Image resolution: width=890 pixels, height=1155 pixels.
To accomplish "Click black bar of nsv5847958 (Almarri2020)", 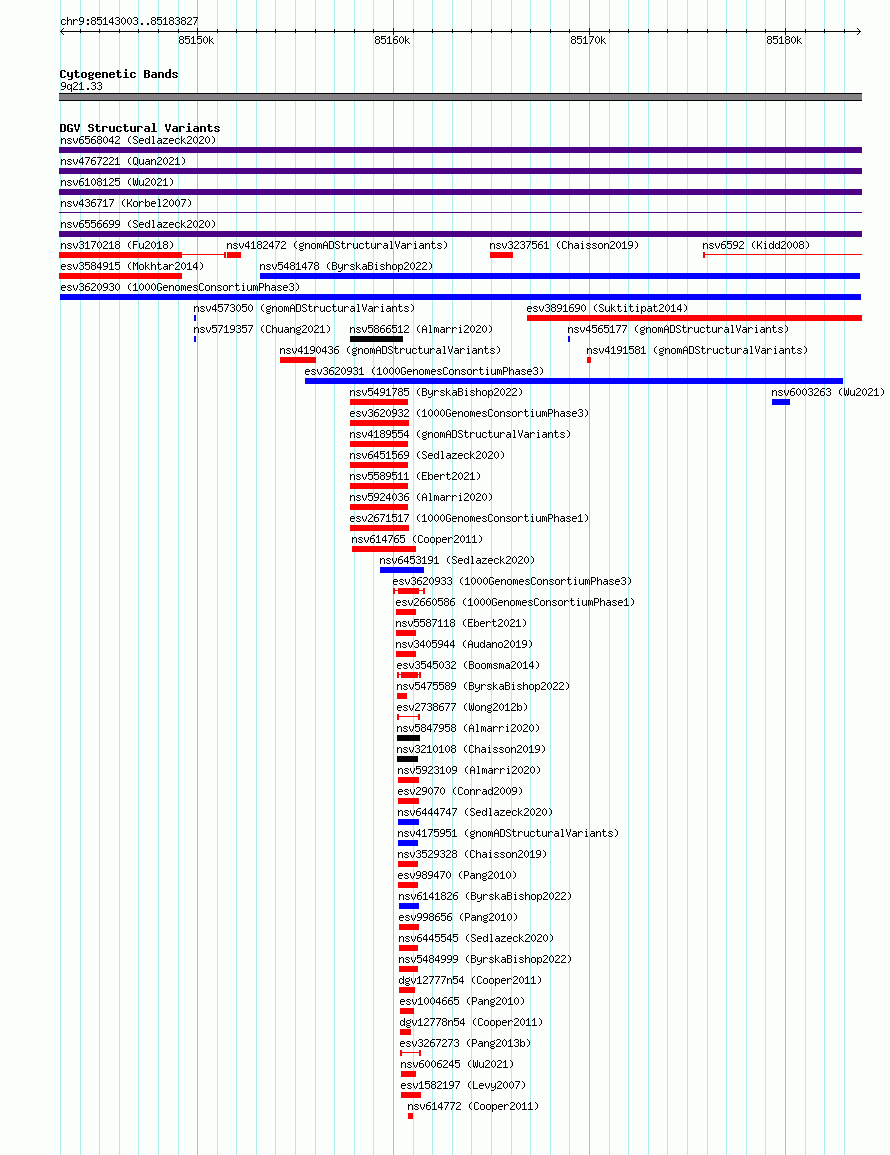I will (x=408, y=738).
